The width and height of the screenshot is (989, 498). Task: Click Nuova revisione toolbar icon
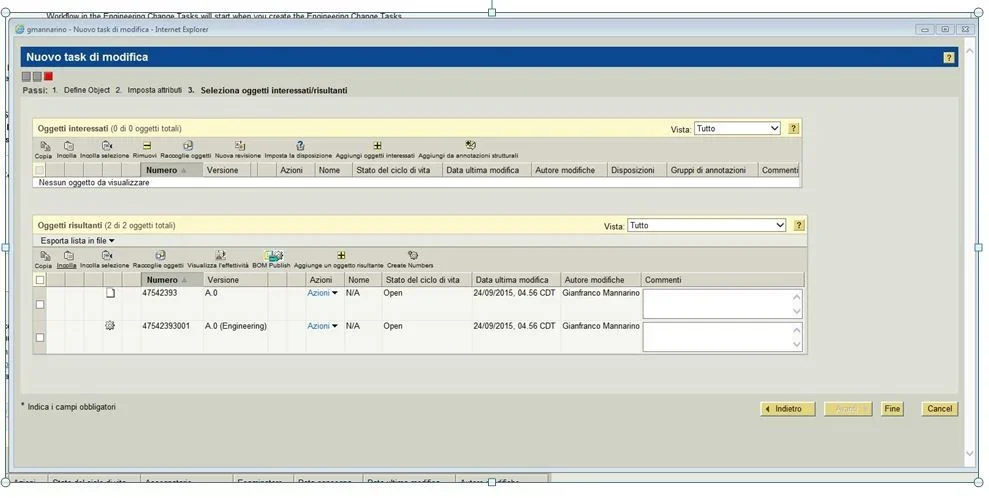coord(238,146)
